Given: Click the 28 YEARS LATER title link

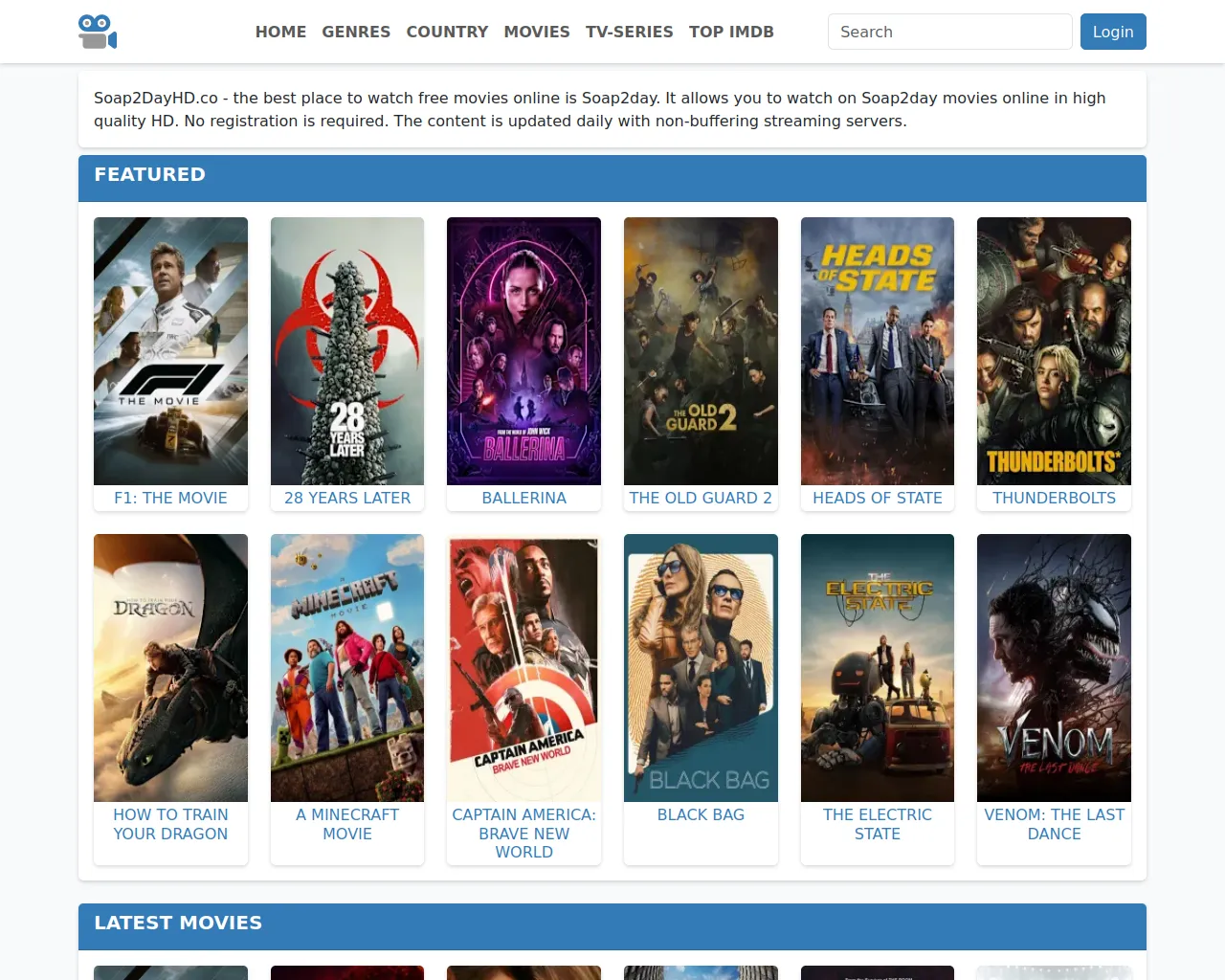Looking at the screenshot, I should 347,498.
